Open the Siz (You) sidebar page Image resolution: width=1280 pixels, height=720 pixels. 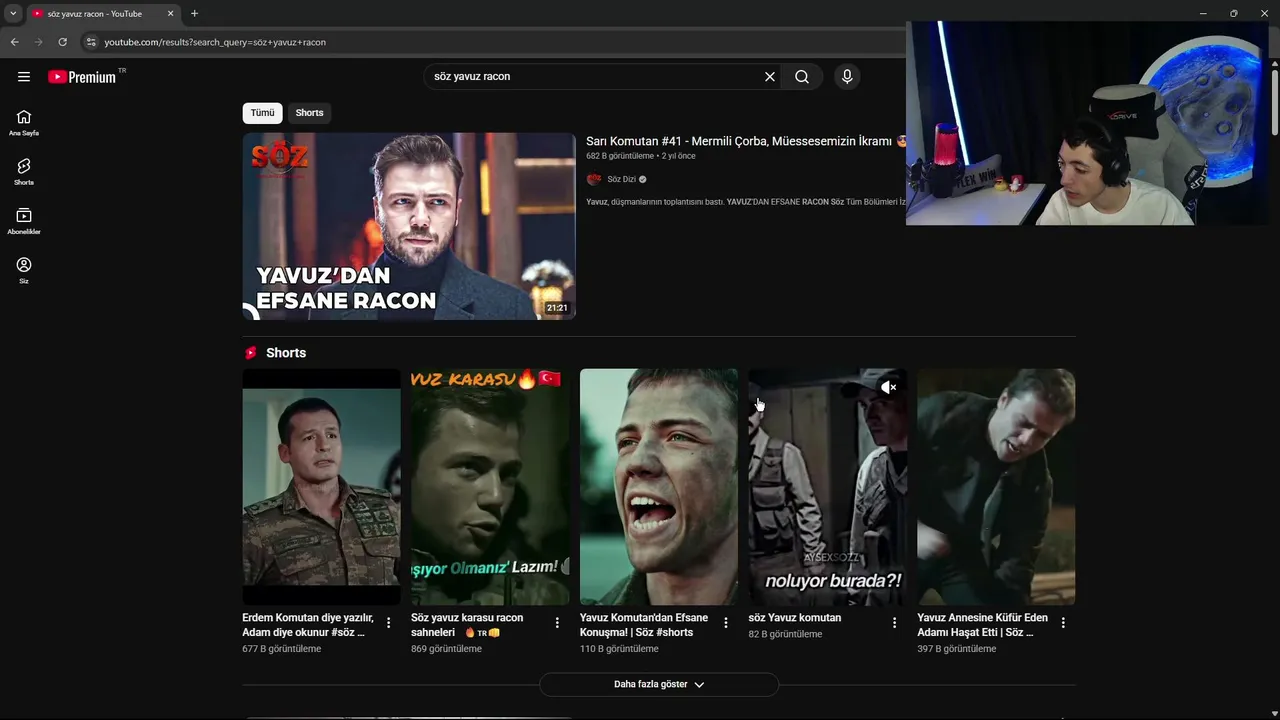[24, 270]
